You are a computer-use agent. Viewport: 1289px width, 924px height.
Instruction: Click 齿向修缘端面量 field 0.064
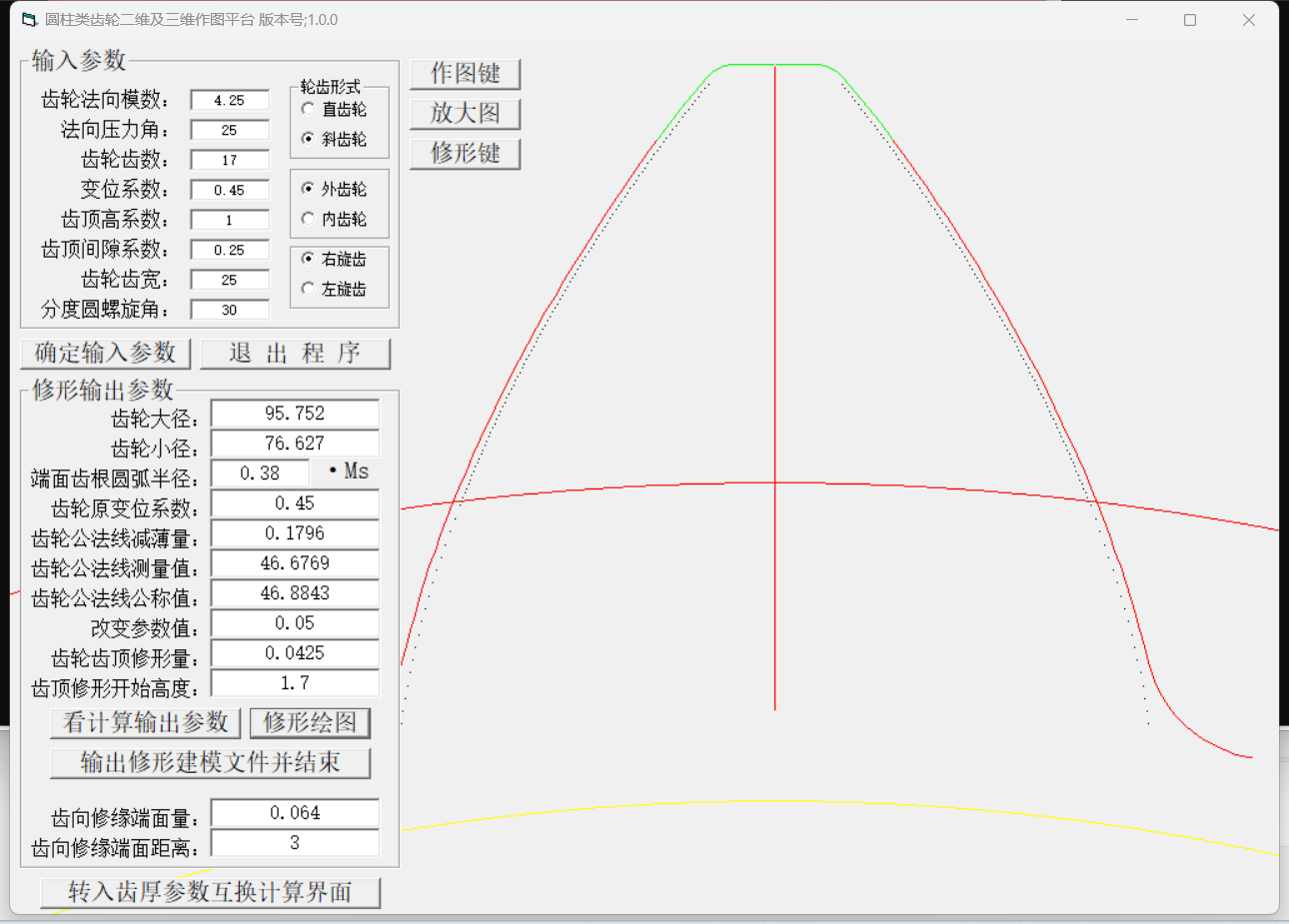tap(295, 813)
